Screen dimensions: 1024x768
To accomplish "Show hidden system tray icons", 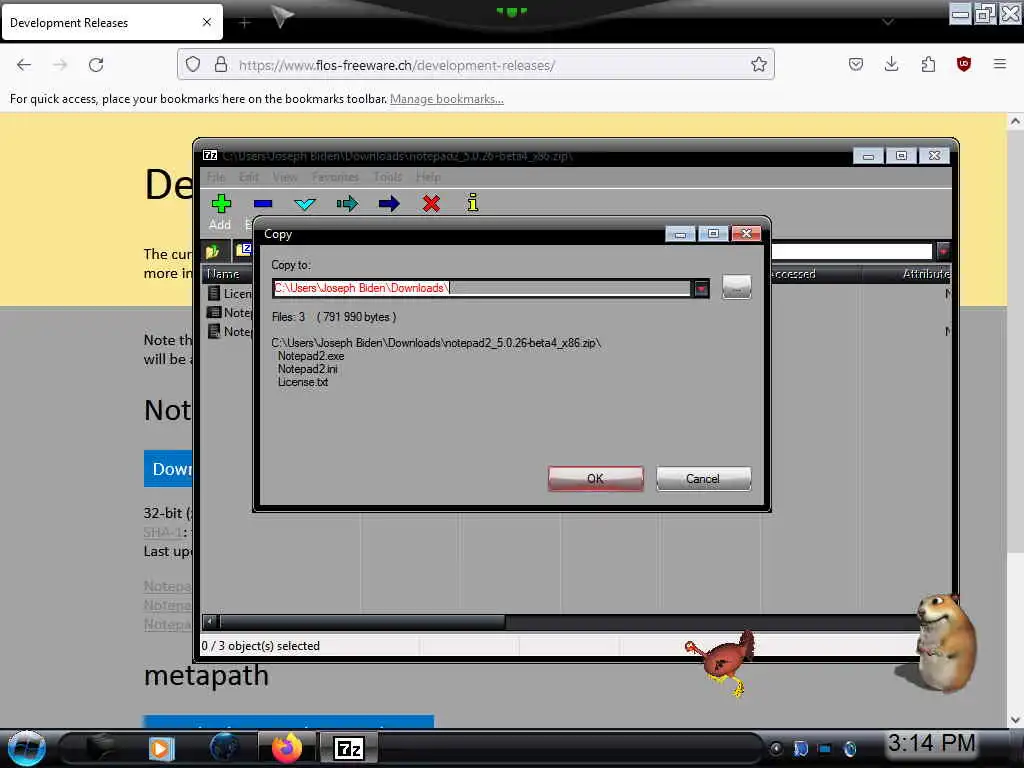I will click(776, 748).
